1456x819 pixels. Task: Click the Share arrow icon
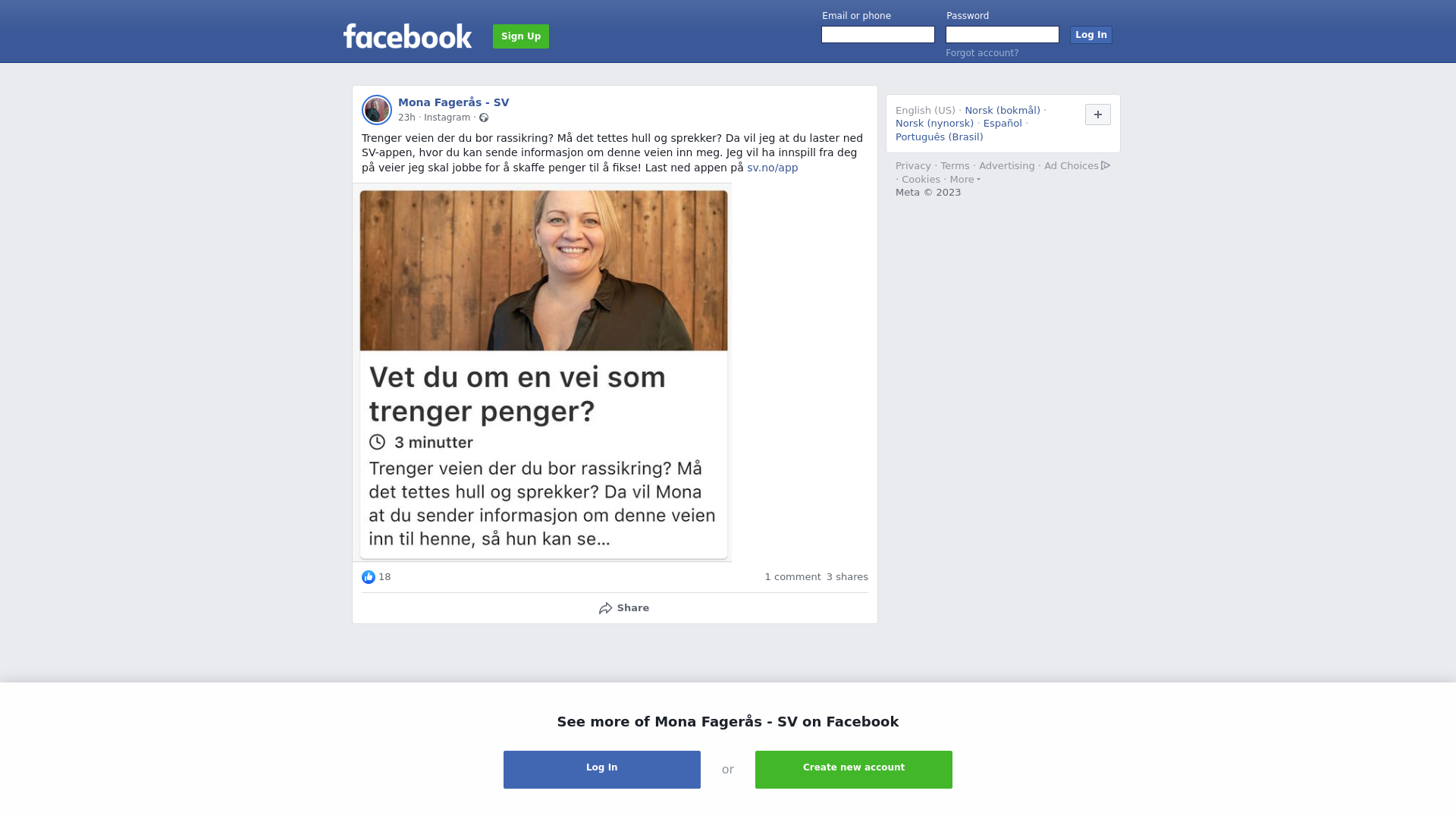[605, 608]
